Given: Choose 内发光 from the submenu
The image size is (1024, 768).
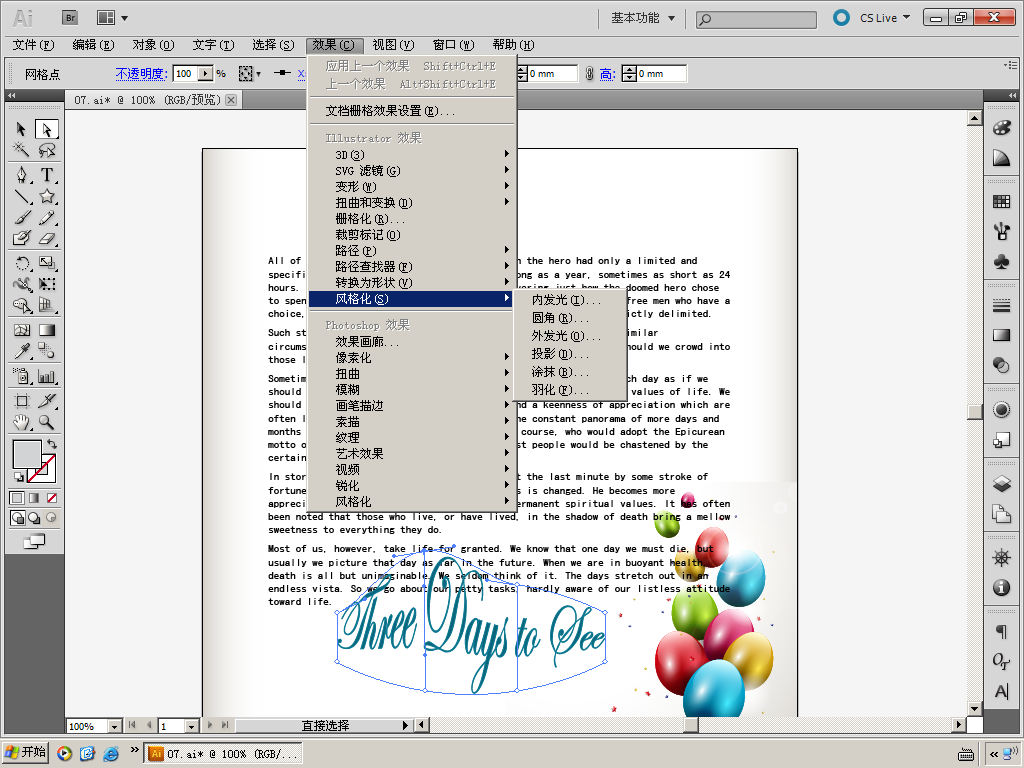Looking at the screenshot, I should point(570,300).
